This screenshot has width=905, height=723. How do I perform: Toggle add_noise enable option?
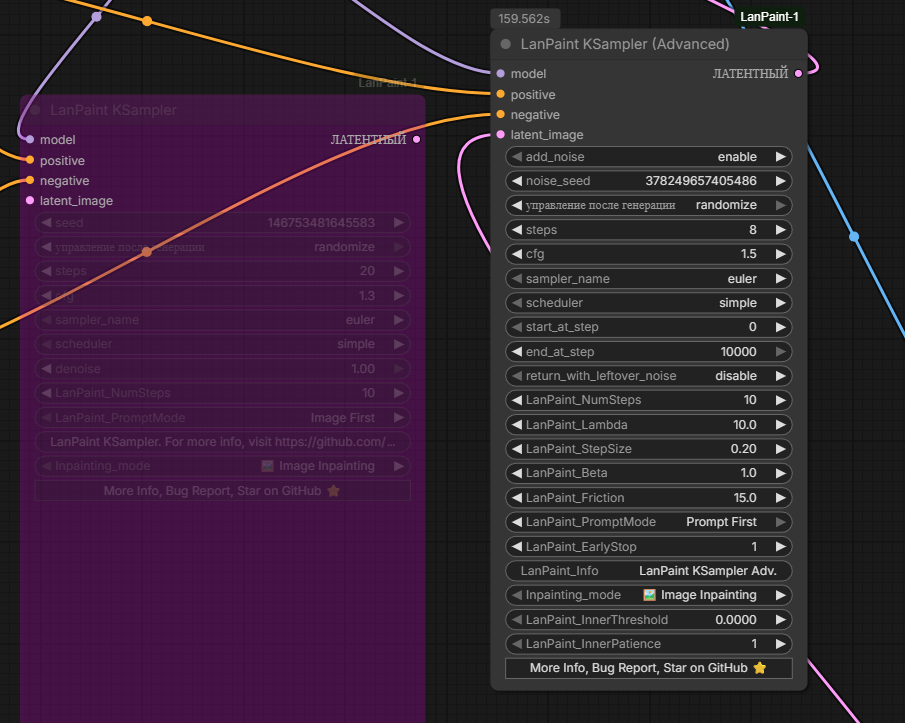click(x=648, y=157)
